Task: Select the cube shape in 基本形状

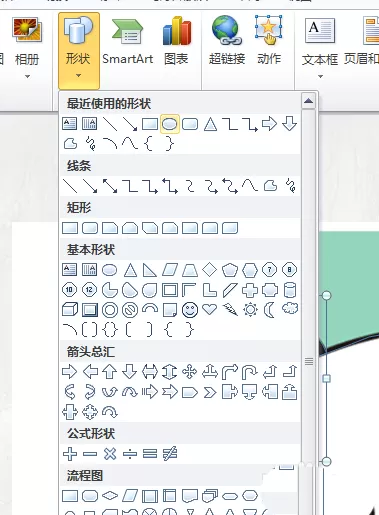Action: [70, 310]
